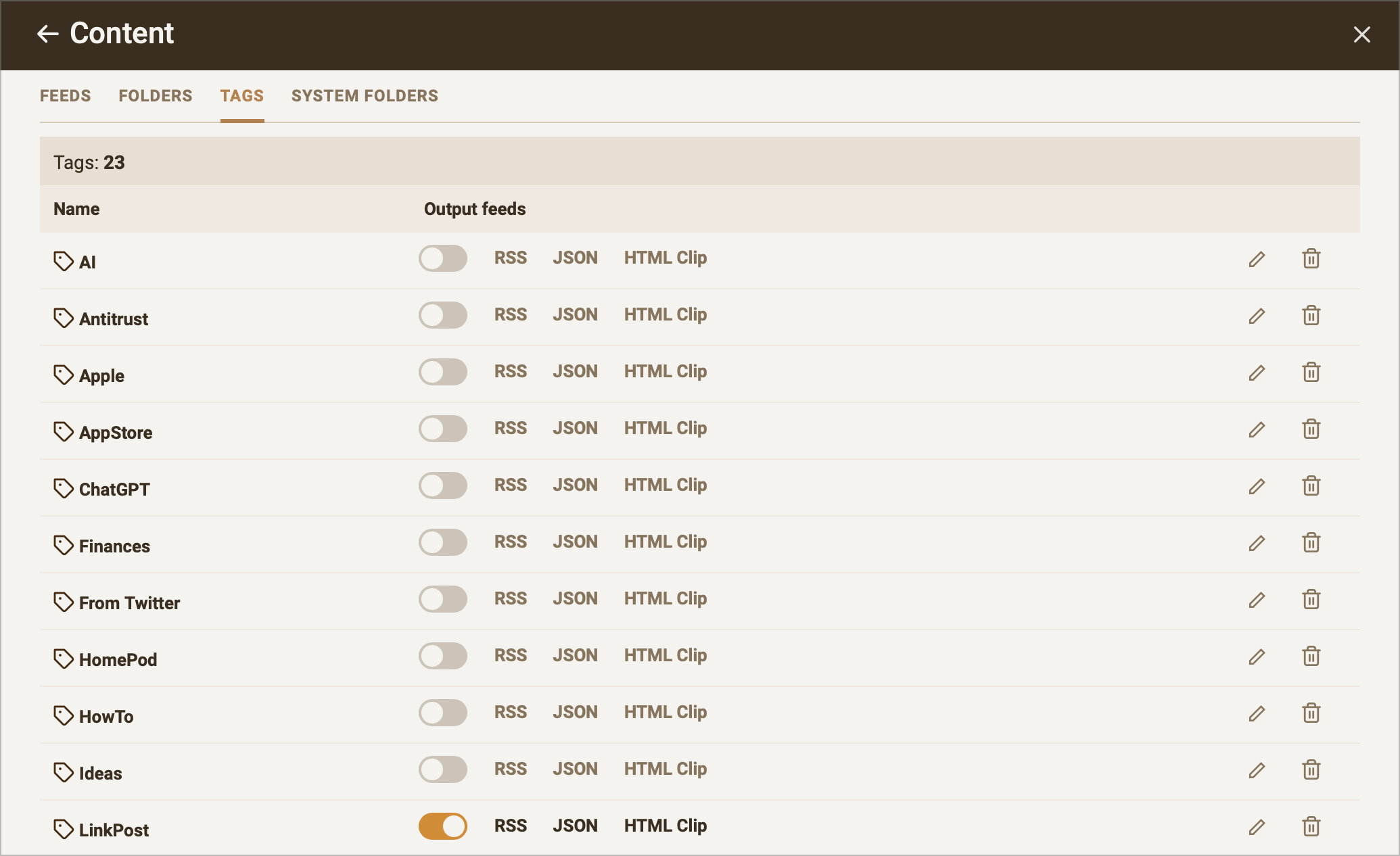Image resolution: width=1400 pixels, height=856 pixels.
Task: Open HTML Clip for the ChatGPT tag
Action: [665, 485]
